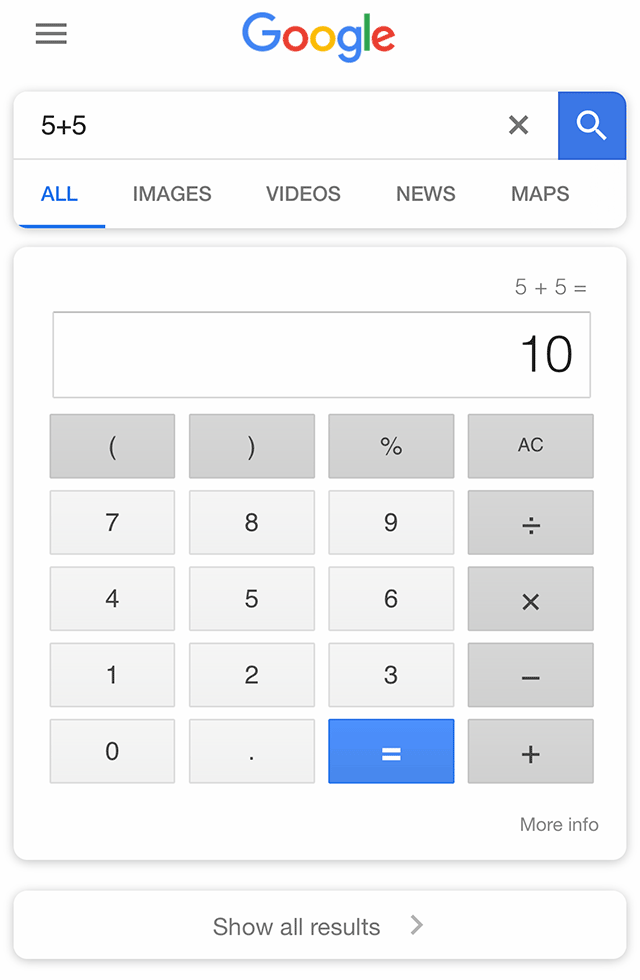Click the calculator result display showing 10
Image resolution: width=640 pixels, height=980 pixels.
321,355
